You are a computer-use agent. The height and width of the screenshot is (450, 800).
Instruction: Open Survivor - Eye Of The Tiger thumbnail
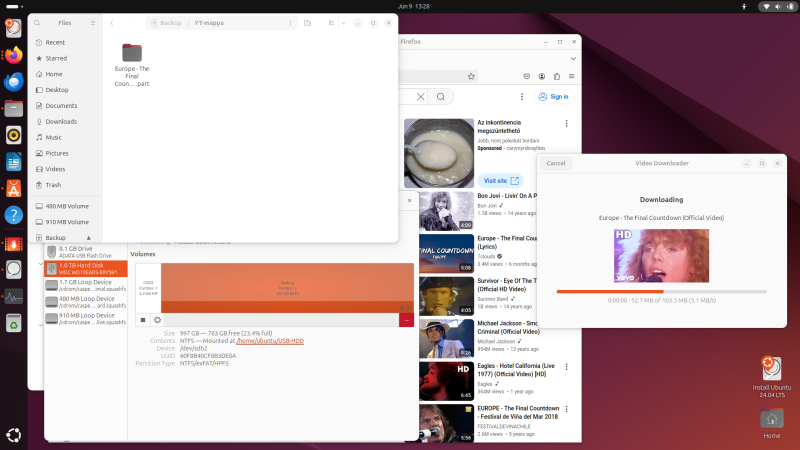[446, 296]
